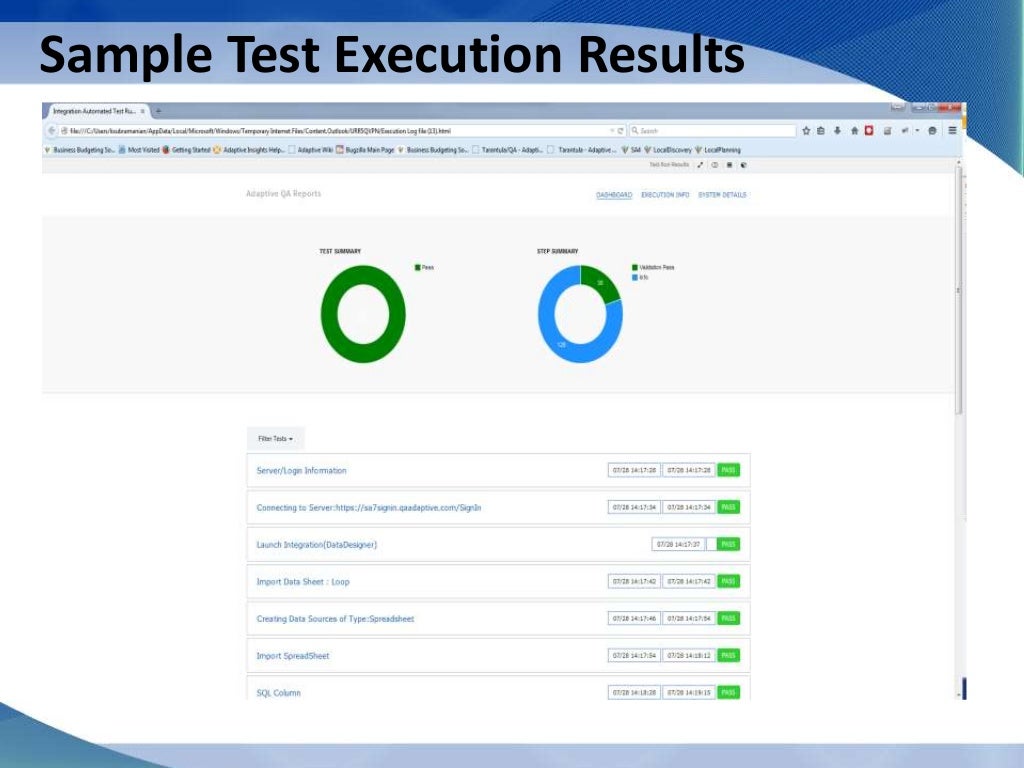Open the Adaptive Insights Help bookmark

pyautogui.click(x=249, y=150)
